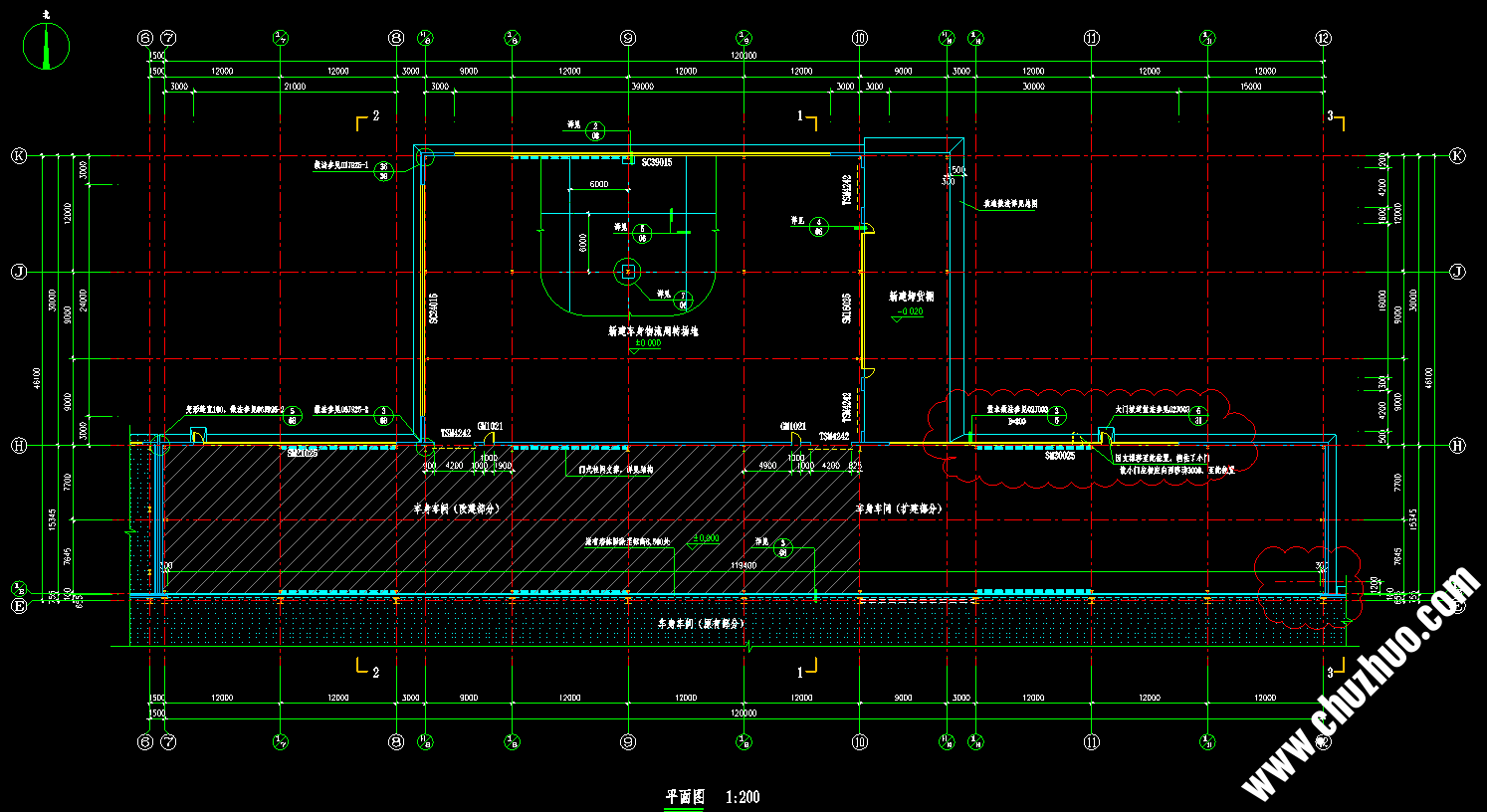Select the 4/06 detail callout bubble
The width and height of the screenshot is (1487, 812).
pos(819,227)
